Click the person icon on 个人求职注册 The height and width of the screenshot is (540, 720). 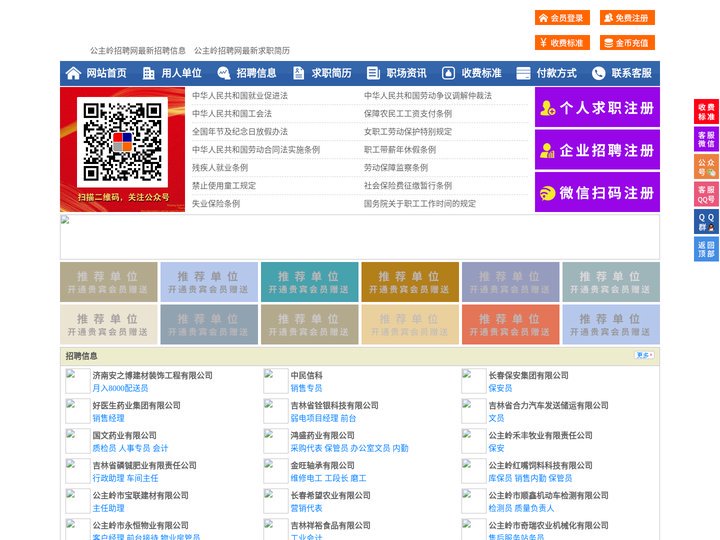point(547,108)
